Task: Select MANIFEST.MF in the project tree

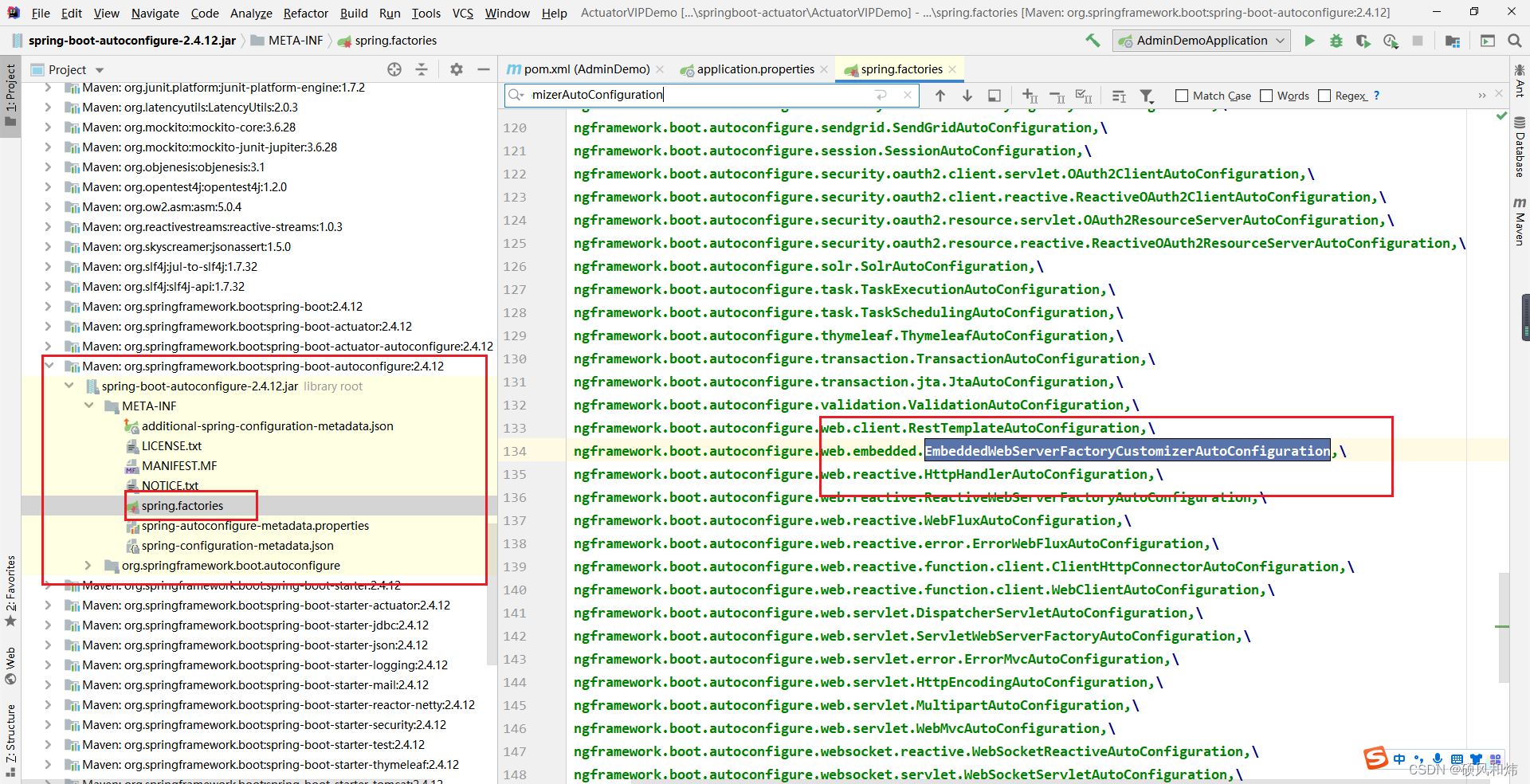Action: 179,465
